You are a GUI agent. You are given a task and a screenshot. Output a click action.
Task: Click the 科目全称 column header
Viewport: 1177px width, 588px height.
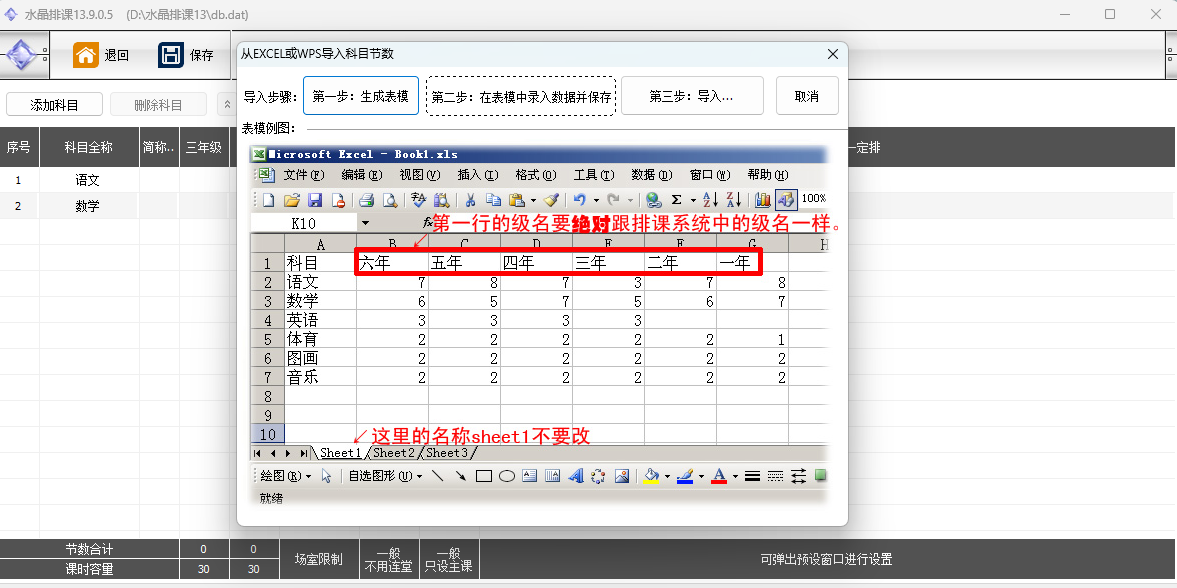coord(88,148)
